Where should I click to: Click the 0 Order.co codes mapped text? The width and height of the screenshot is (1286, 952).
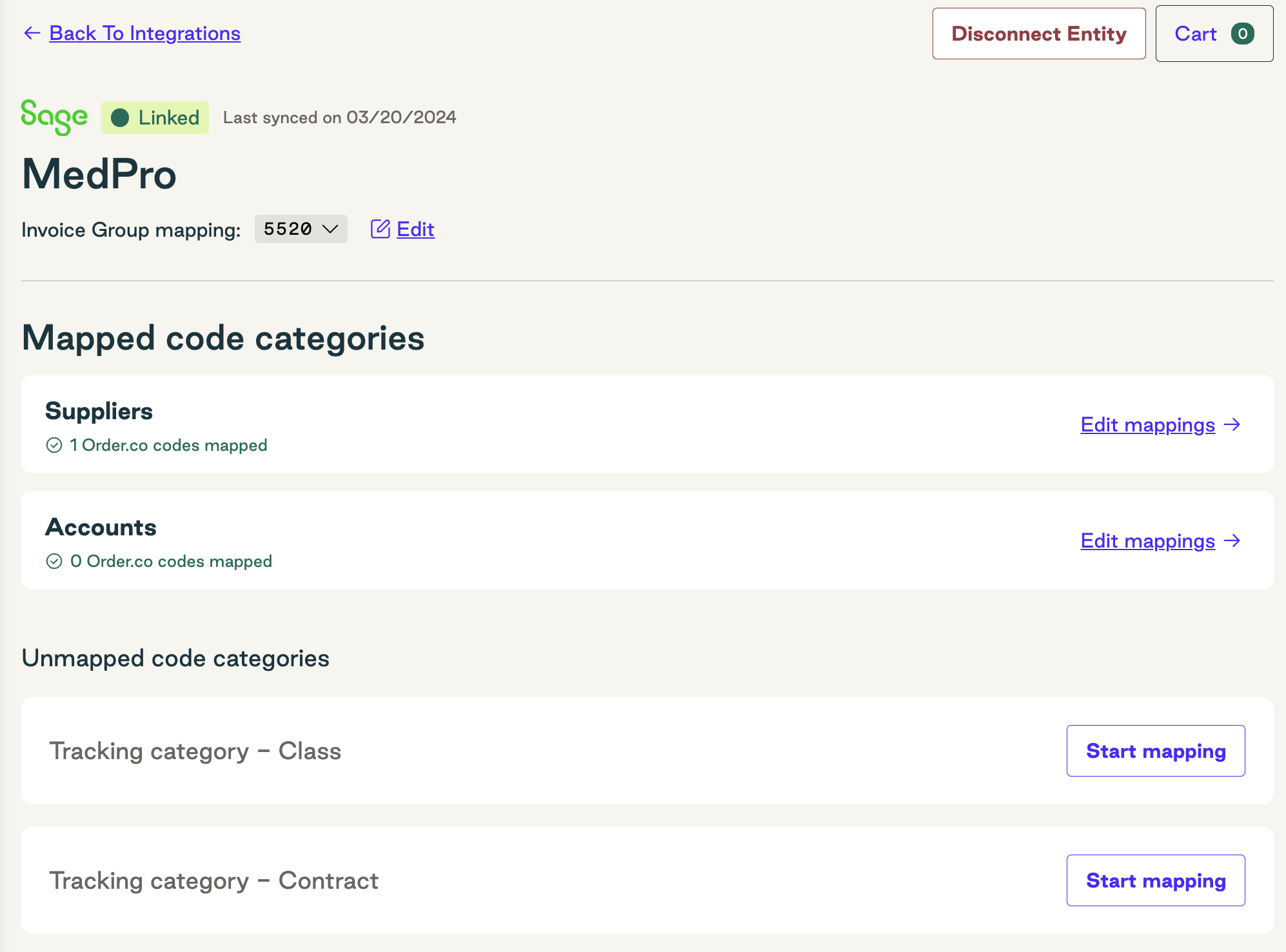[171, 561]
